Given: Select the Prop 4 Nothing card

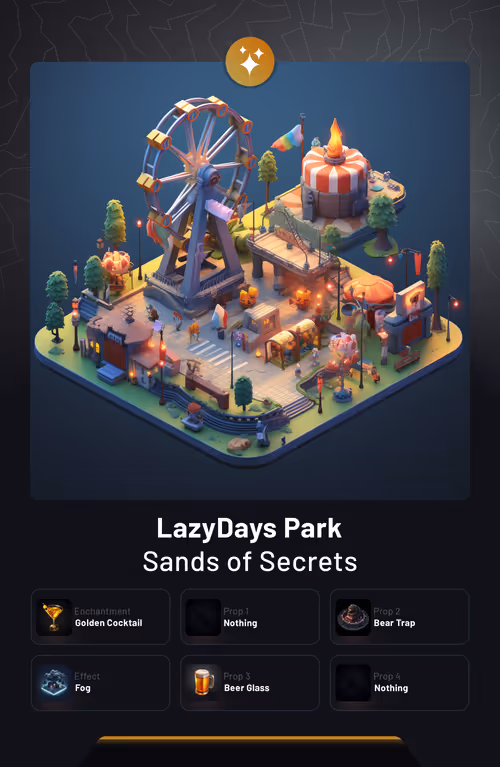Looking at the screenshot, I should pyautogui.click(x=400, y=682).
